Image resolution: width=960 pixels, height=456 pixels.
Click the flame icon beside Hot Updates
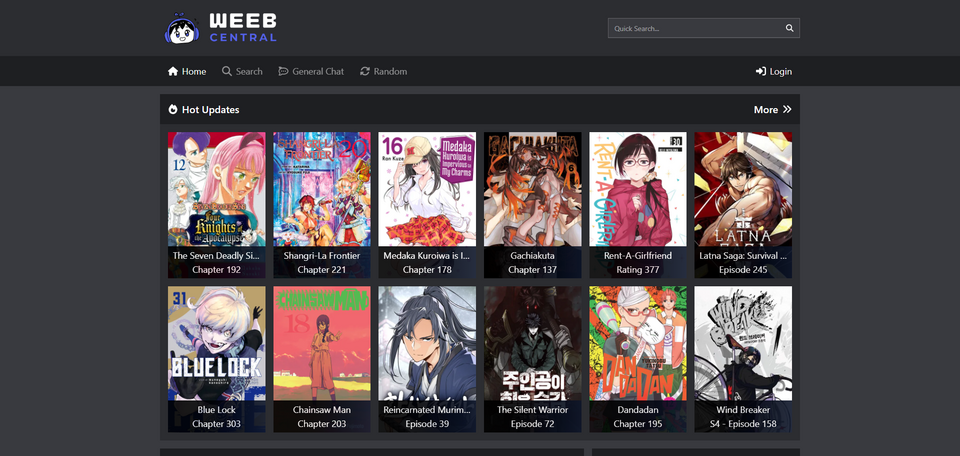[x=173, y=110]
